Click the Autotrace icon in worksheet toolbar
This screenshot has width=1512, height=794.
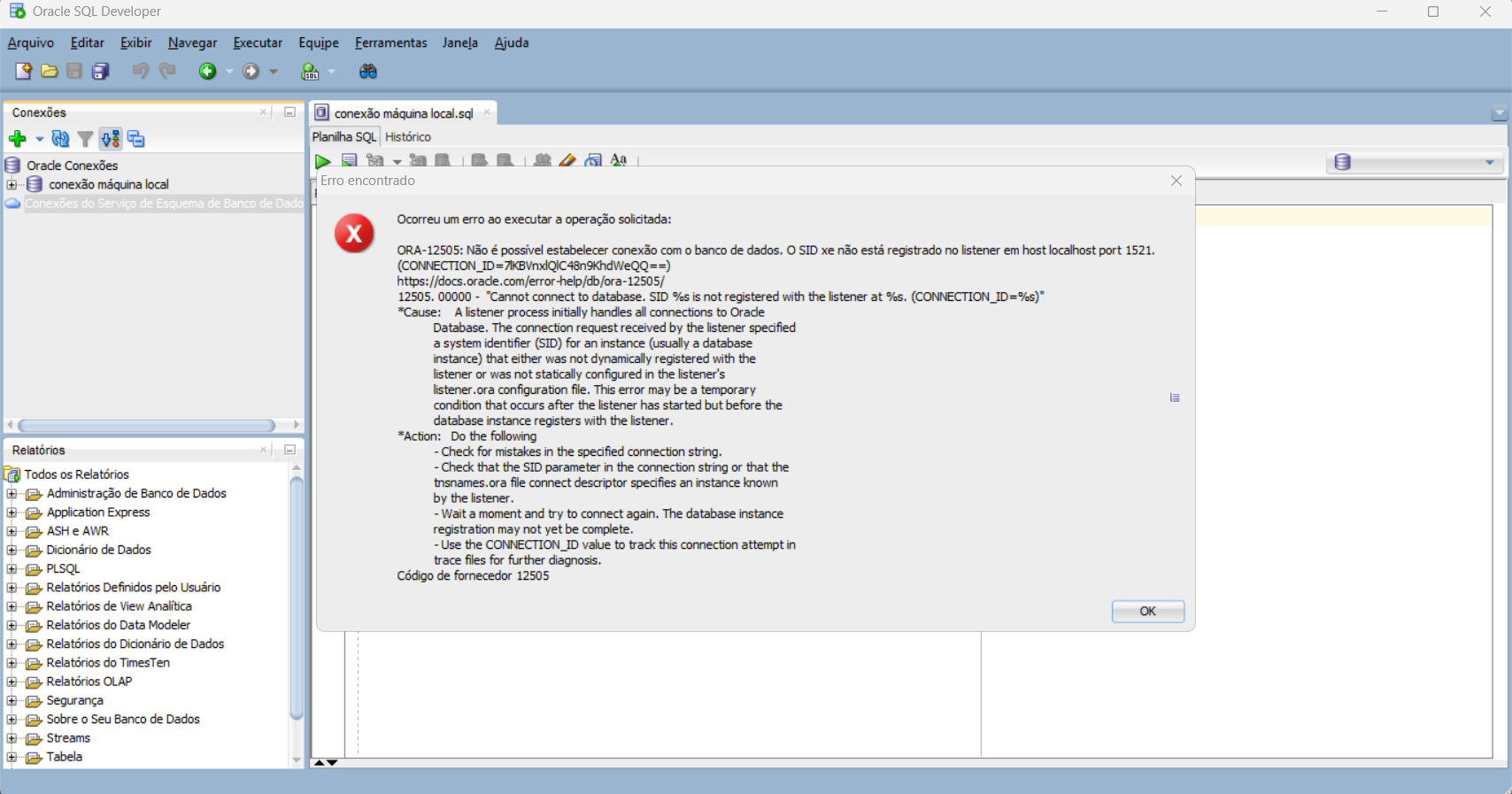pos(418,161)
